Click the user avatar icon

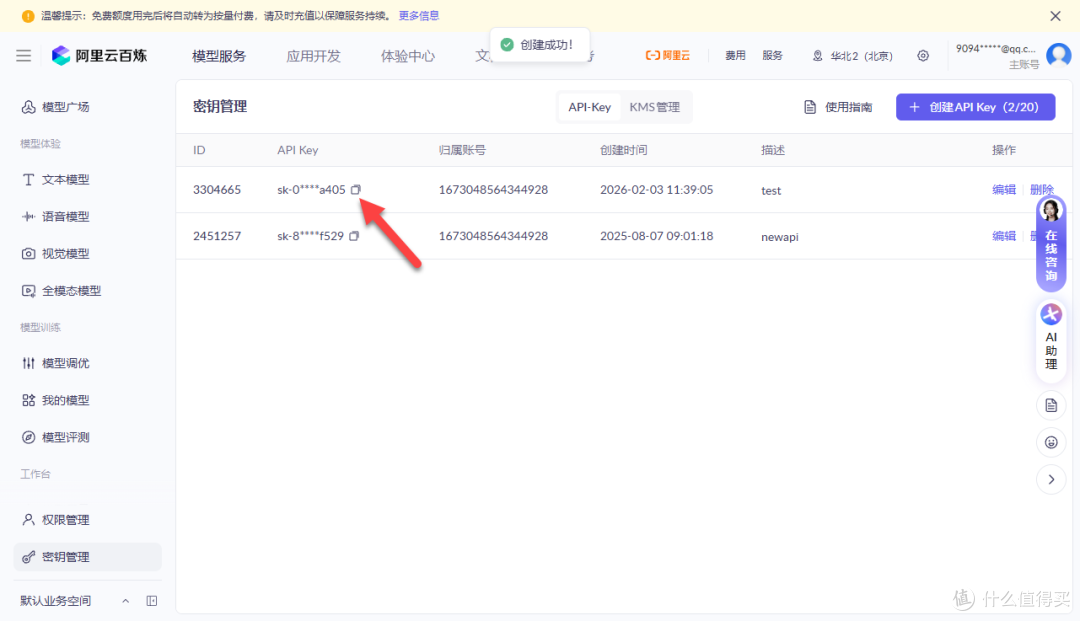coord(1059,55)
